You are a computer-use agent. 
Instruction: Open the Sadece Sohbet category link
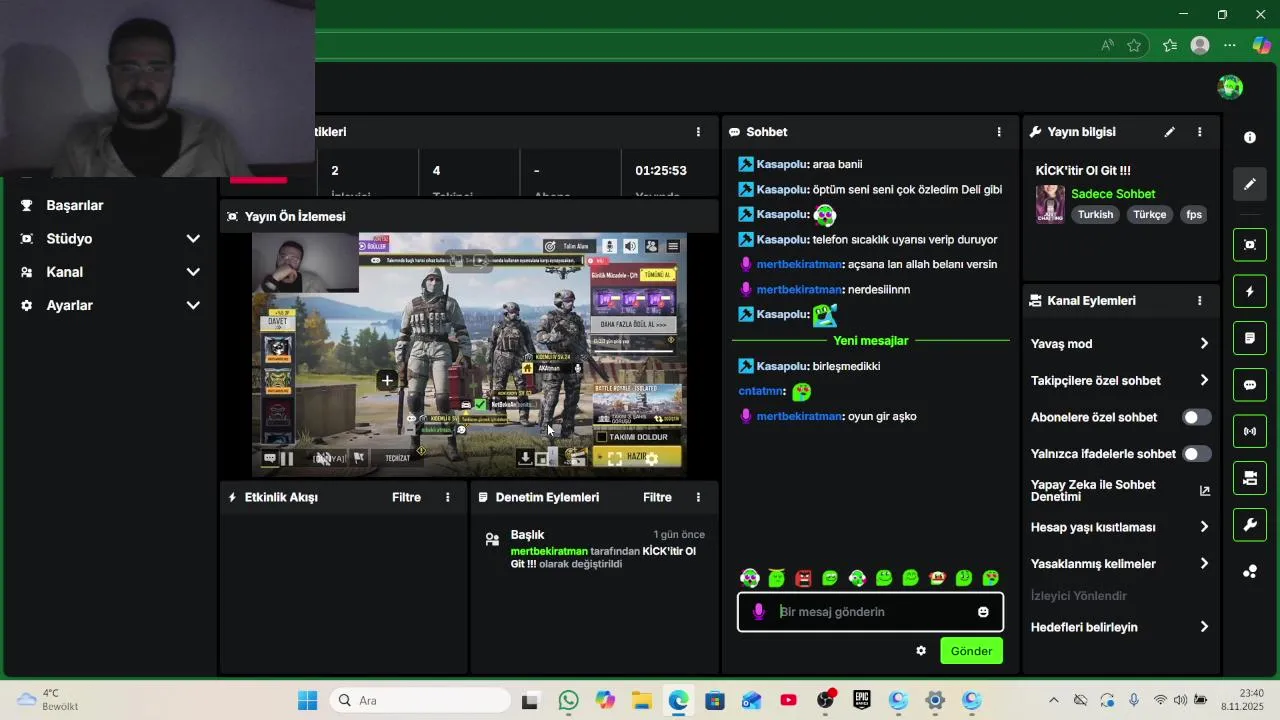tap(1113, 194)
